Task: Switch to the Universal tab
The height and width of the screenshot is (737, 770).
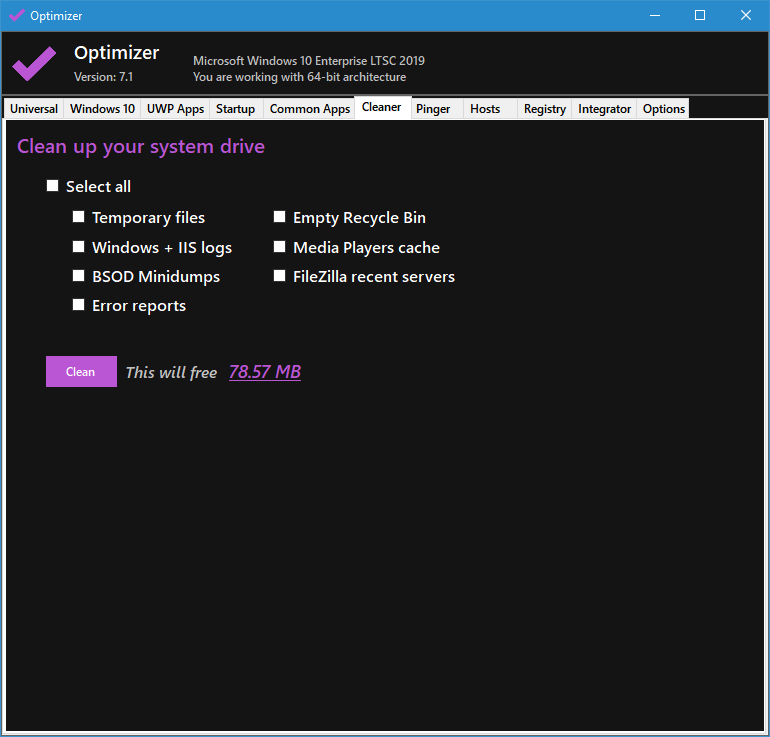Action: (x=34, y=109)
